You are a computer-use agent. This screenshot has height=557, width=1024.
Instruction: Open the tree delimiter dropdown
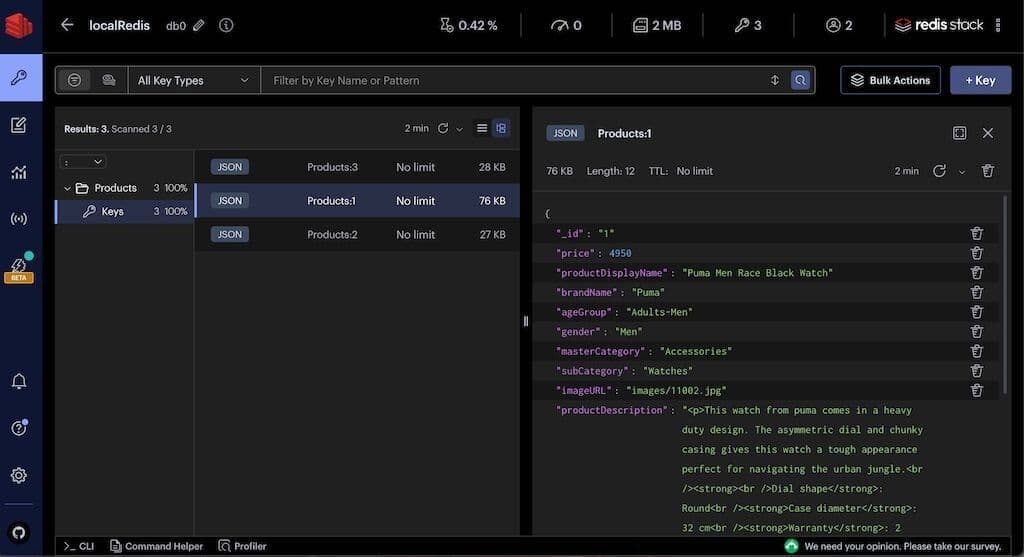click(83, 161)
